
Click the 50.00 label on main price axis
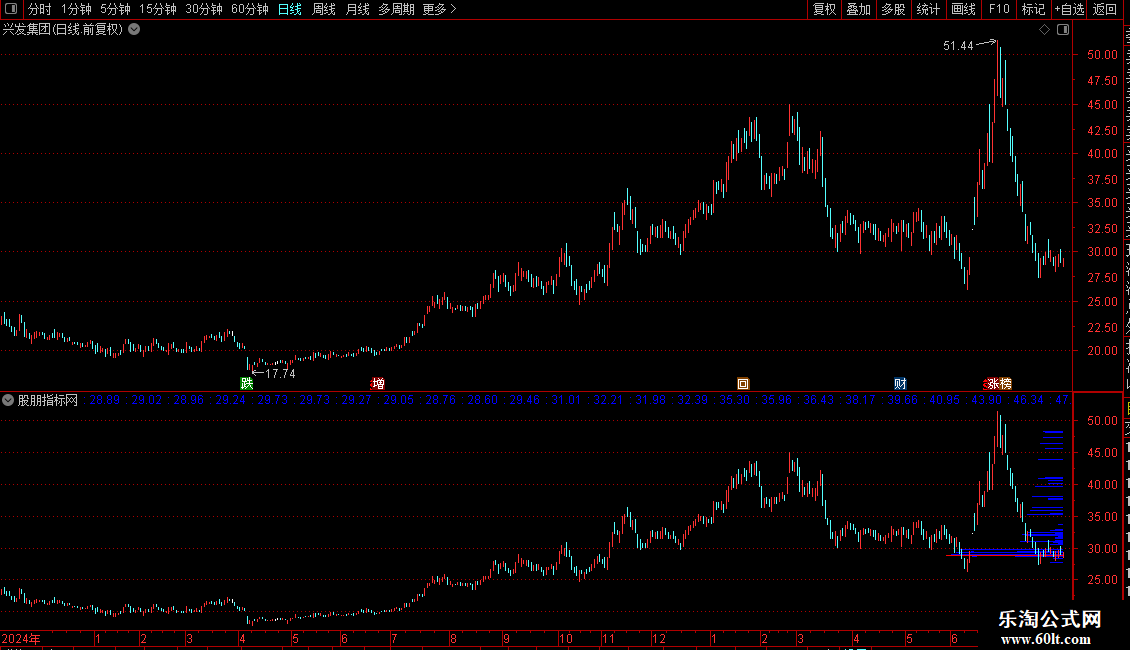tap(1102, 55)
